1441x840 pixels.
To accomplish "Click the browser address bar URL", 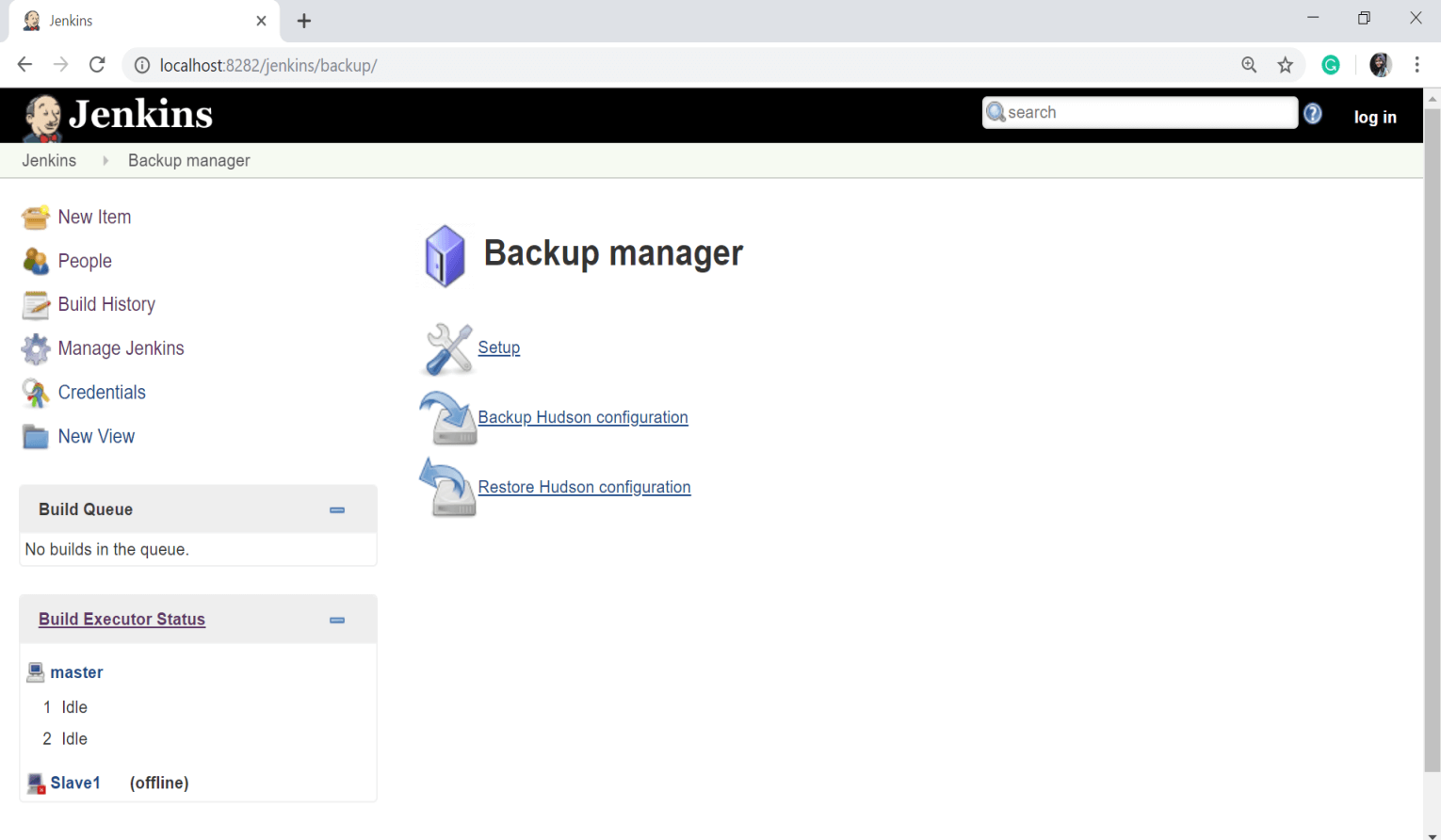I will pyautogui.click(x=268, y=65).
